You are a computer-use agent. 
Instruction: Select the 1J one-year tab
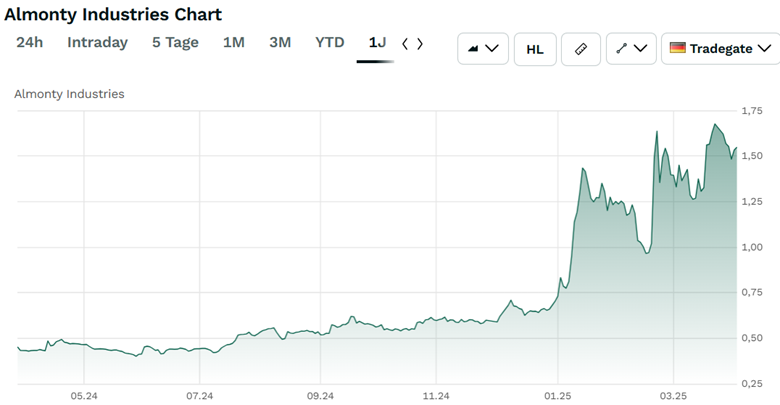click(377, 42)
